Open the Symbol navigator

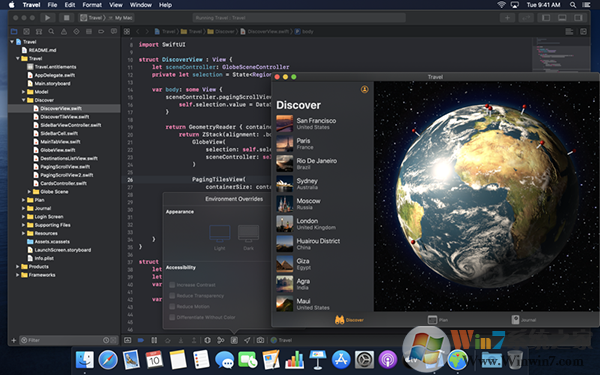point(39,31)
